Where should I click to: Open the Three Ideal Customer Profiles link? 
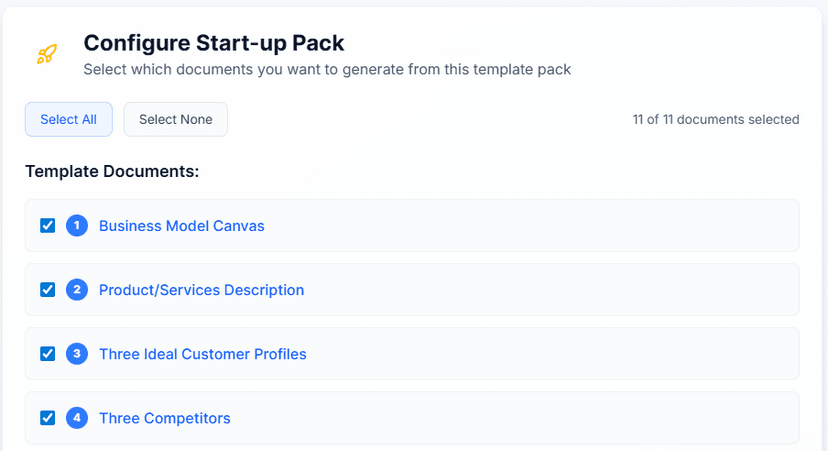click(x=203, y=354)
